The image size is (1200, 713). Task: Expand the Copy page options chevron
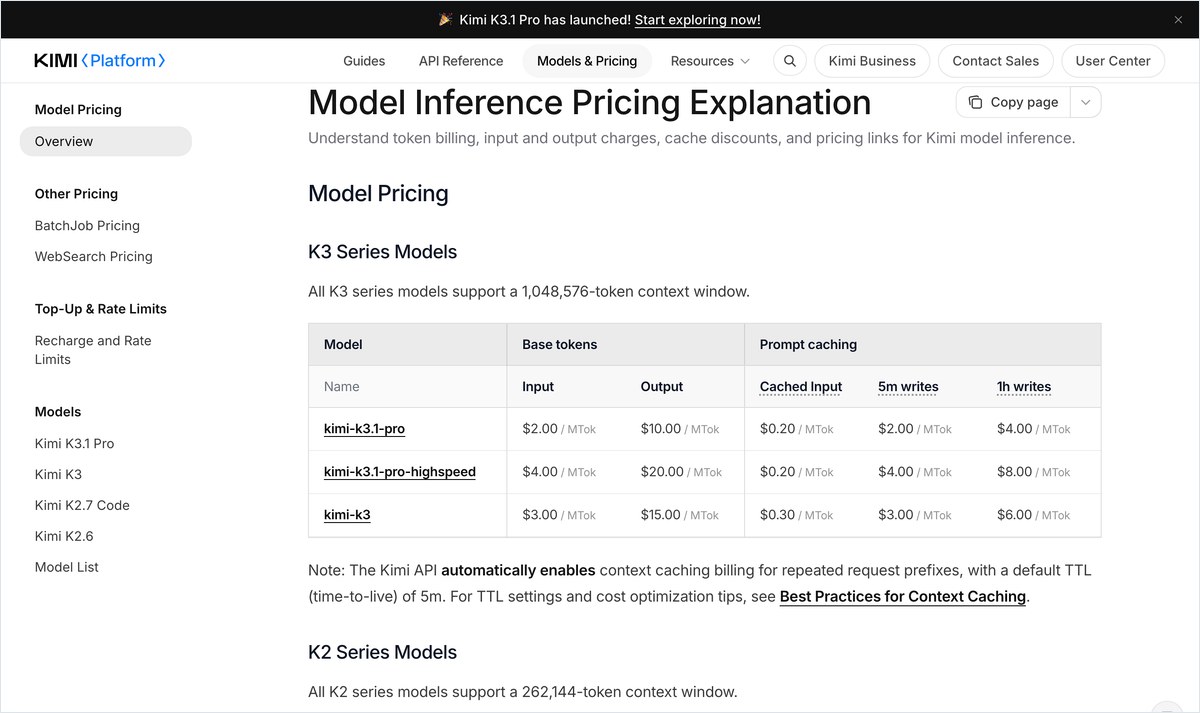pyautogui.click(x=1086, y=102)
